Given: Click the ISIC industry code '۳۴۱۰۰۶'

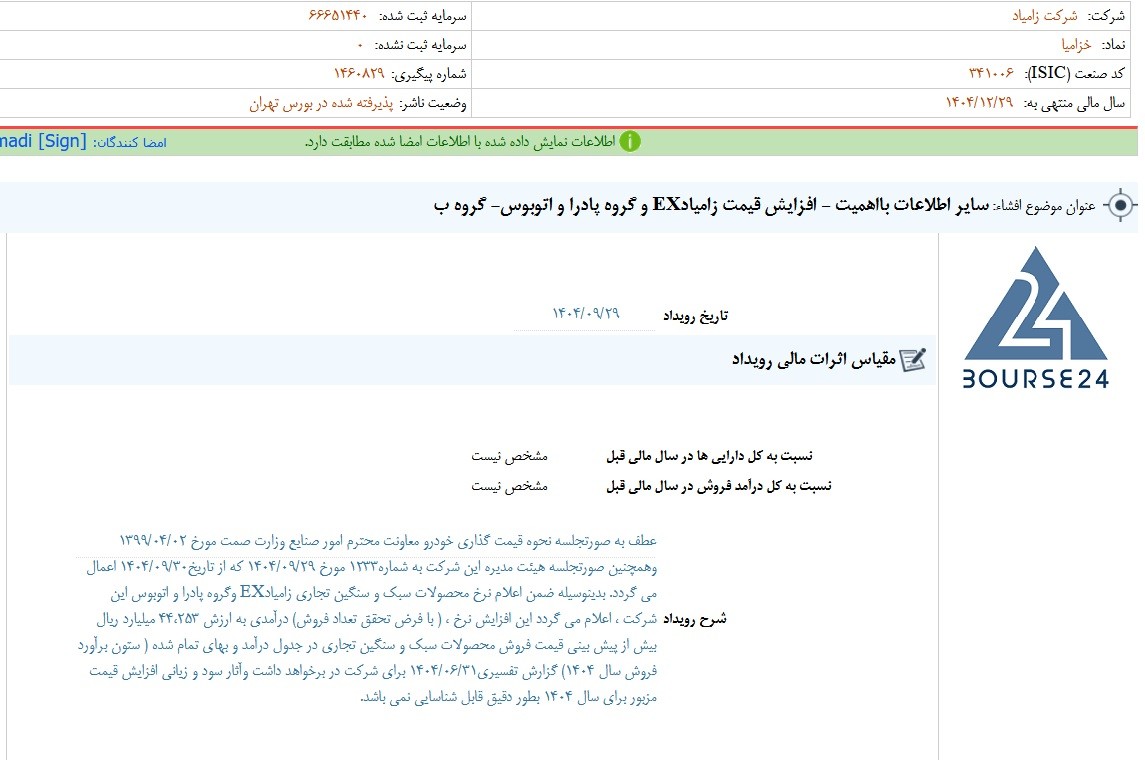Looking at the screenshot, I should (991, 73).
